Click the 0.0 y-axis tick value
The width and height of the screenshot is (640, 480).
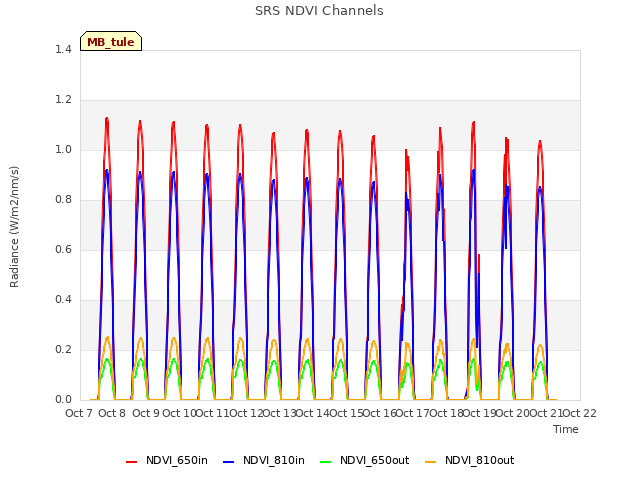pyautogui.click(x=63, y=400)
